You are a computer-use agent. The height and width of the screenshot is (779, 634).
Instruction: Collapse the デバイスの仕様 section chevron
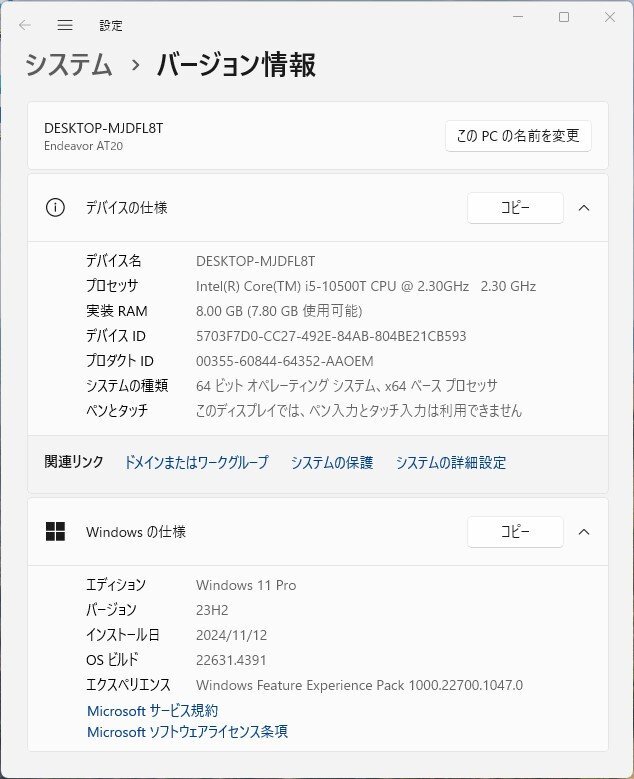click(584, 208)
